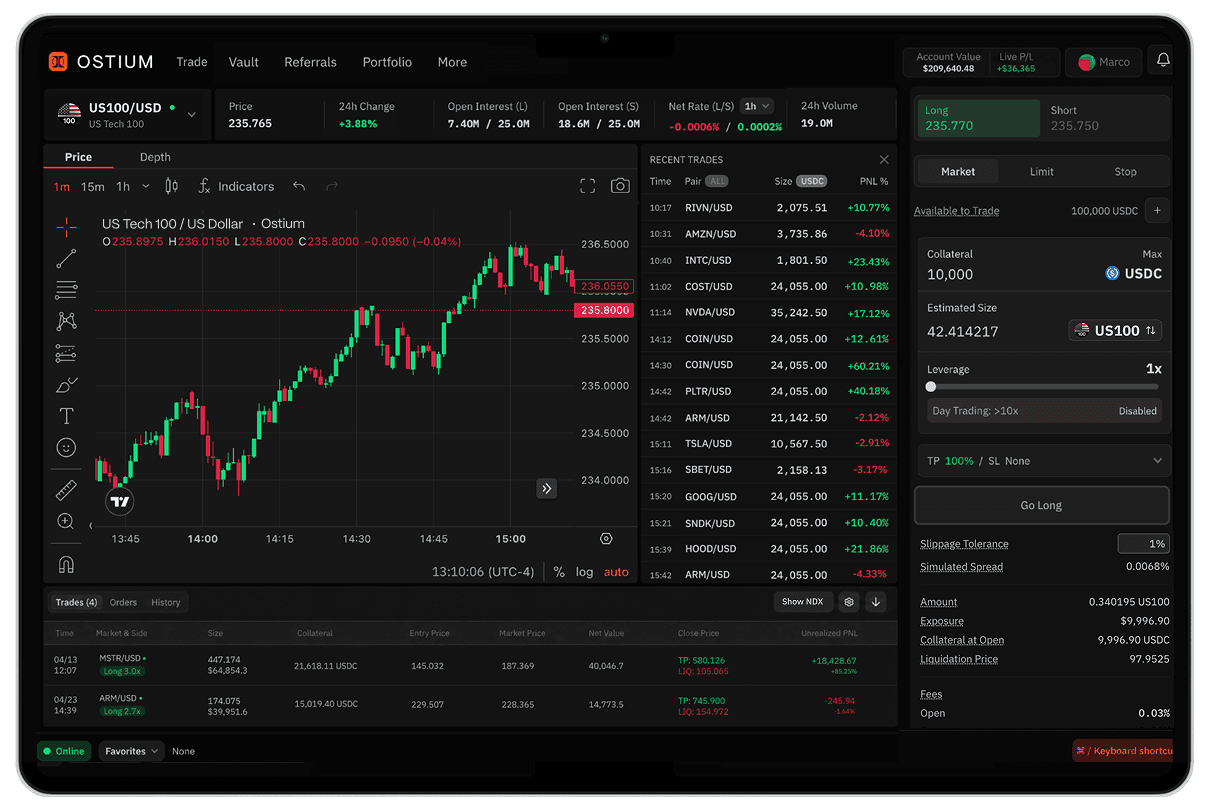Take a chart snapshot with camera icon
1210x810 pixels.
620,186
